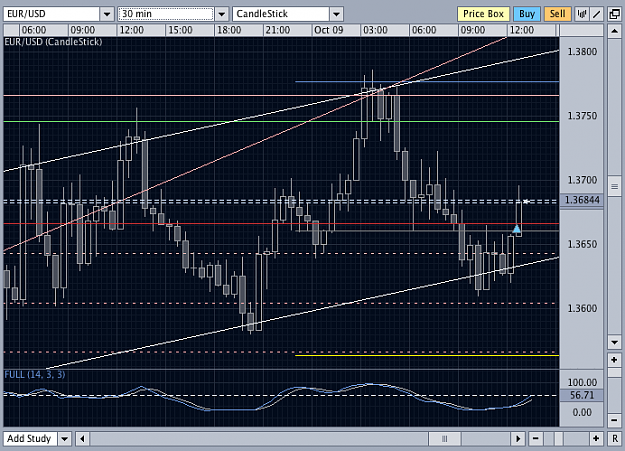
Task: Click the vertical zoom minus button
Action: coord(614,420)
